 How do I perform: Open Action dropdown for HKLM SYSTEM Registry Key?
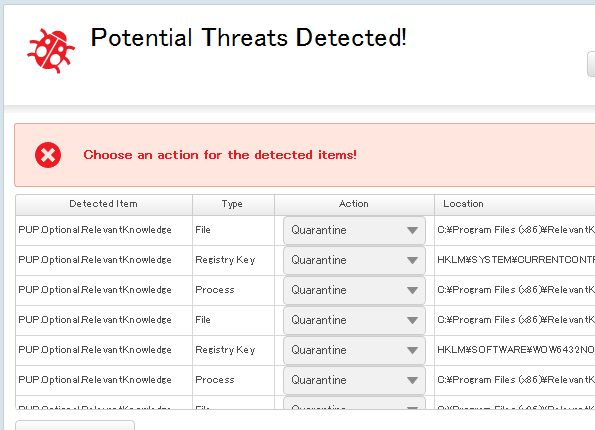coord(354,260)
